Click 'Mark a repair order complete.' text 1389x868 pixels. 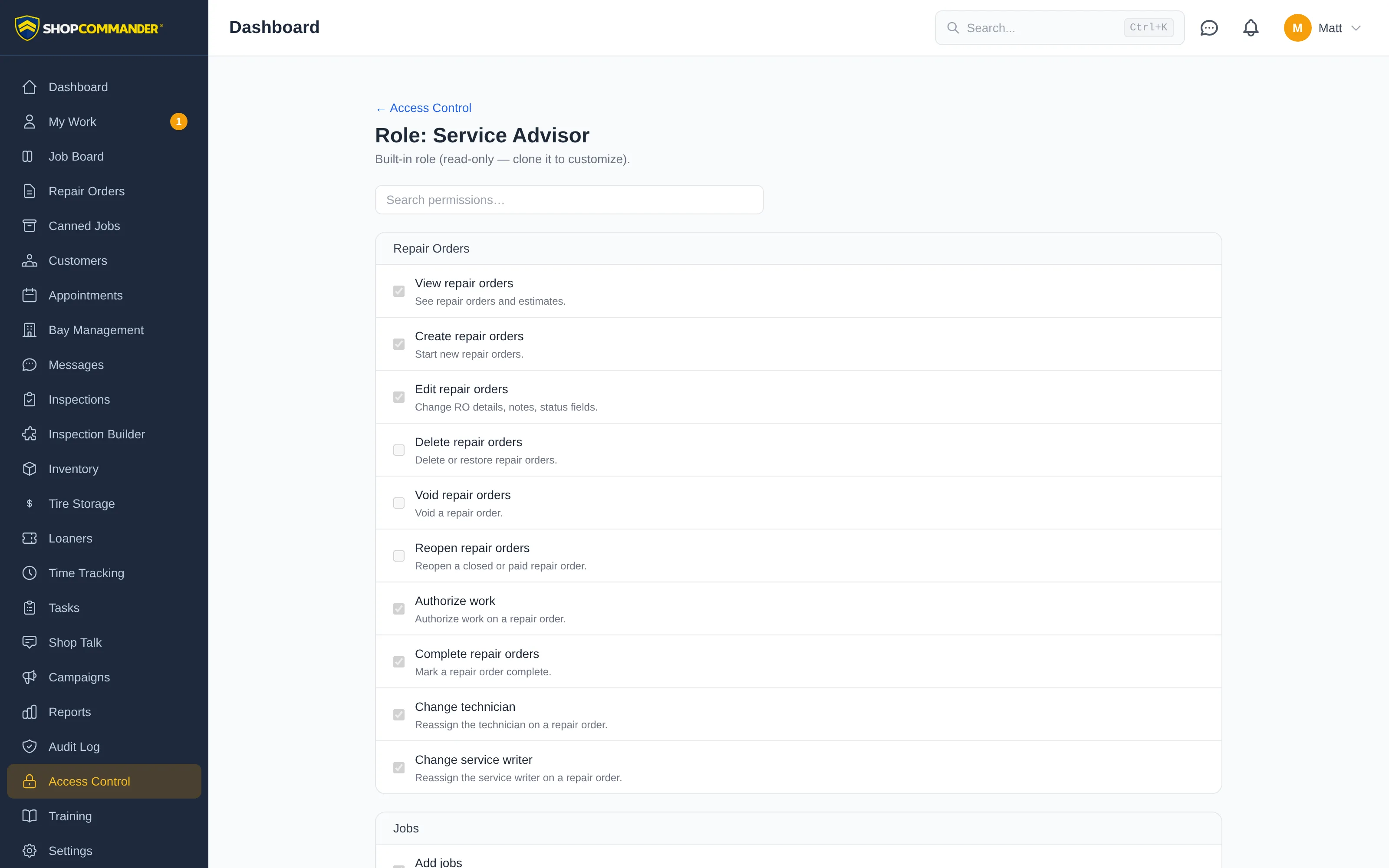(x=483, y=672)
